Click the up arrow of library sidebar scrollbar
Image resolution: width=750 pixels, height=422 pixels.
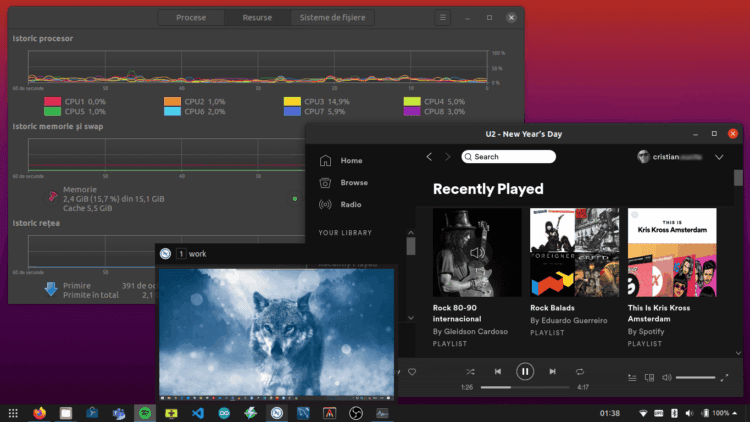click(410, 233)
